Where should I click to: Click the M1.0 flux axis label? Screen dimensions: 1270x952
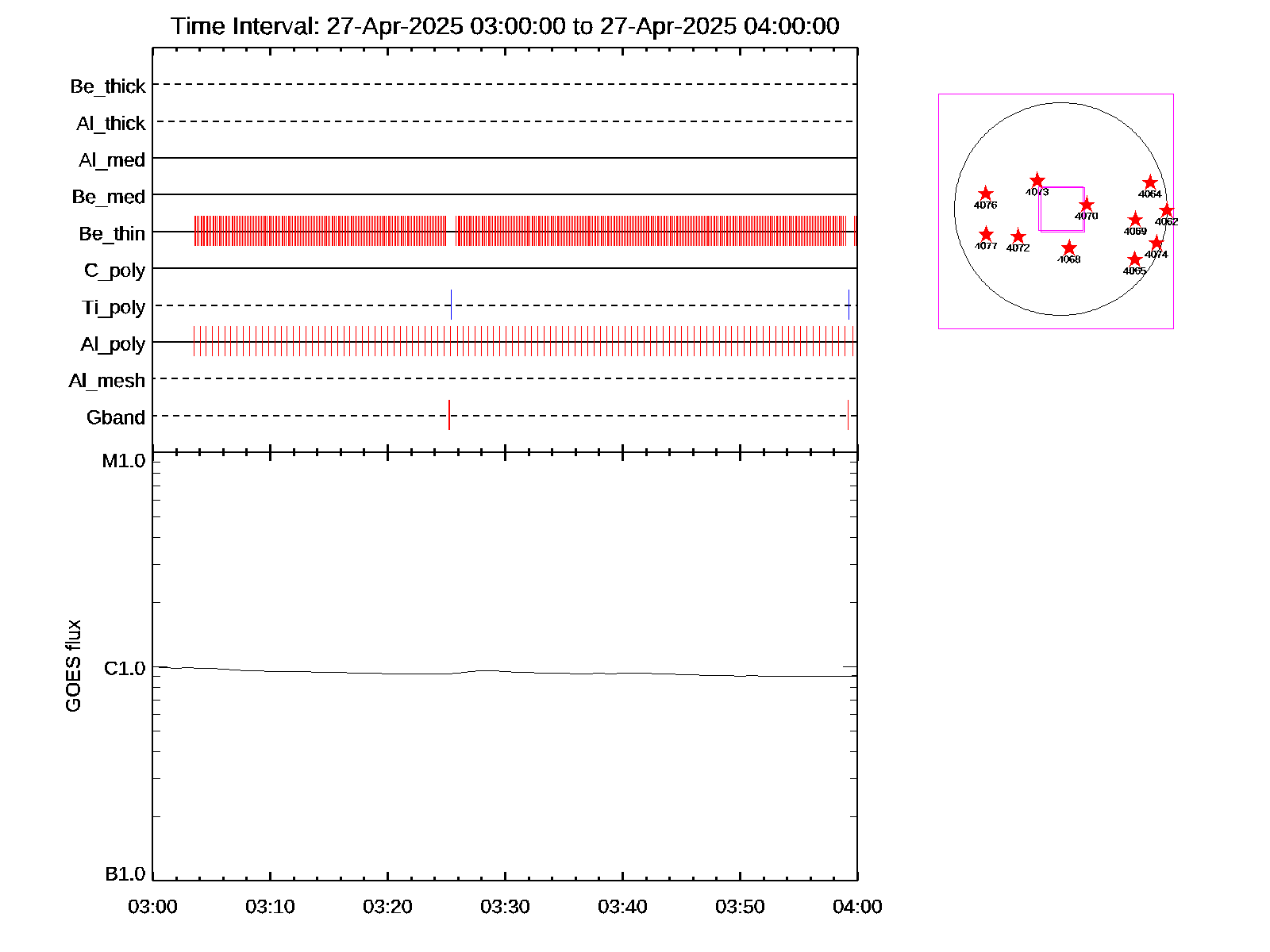tap(125, 461)
